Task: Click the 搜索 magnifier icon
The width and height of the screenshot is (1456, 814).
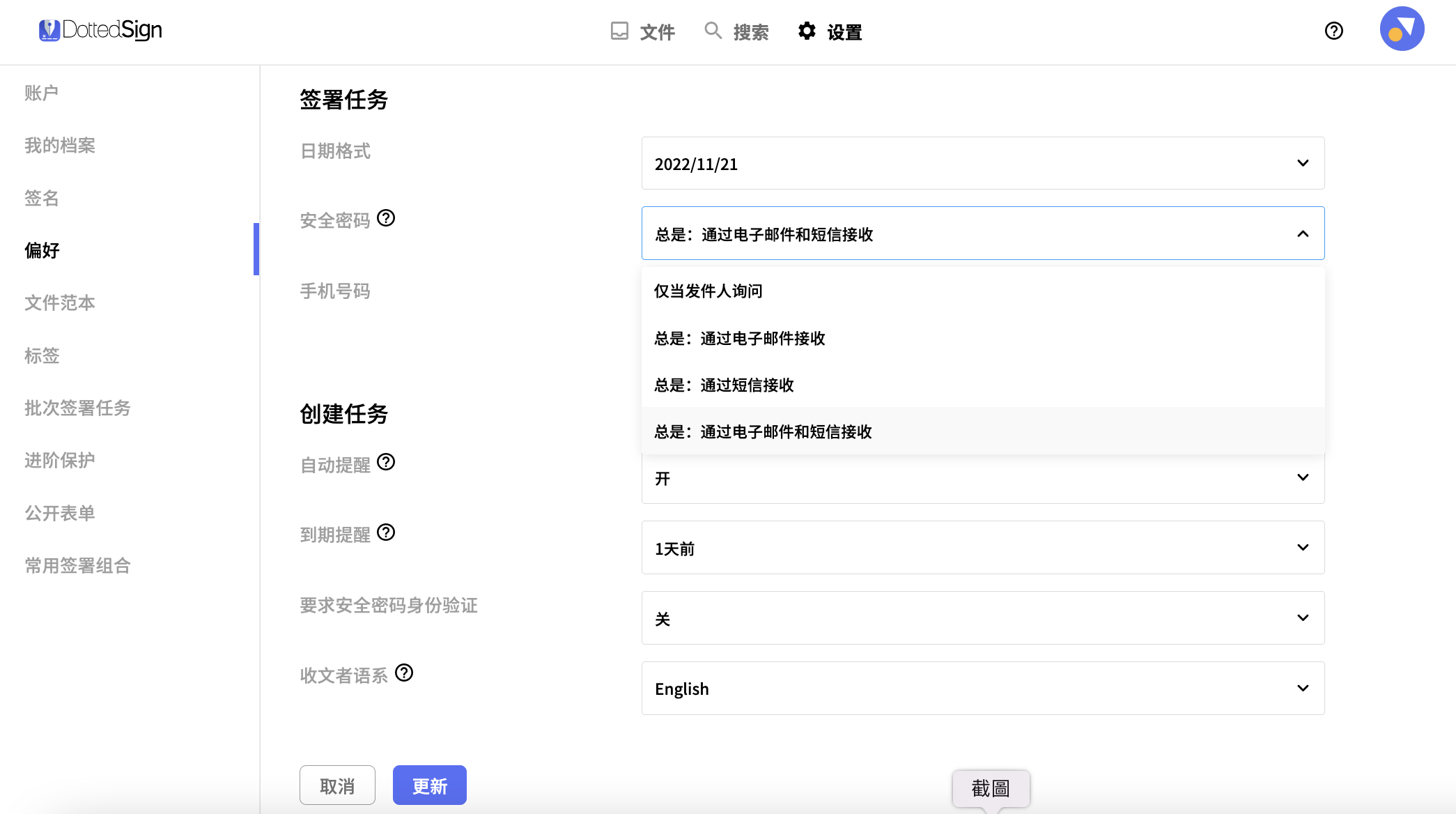Action: [x=713, y=31]
